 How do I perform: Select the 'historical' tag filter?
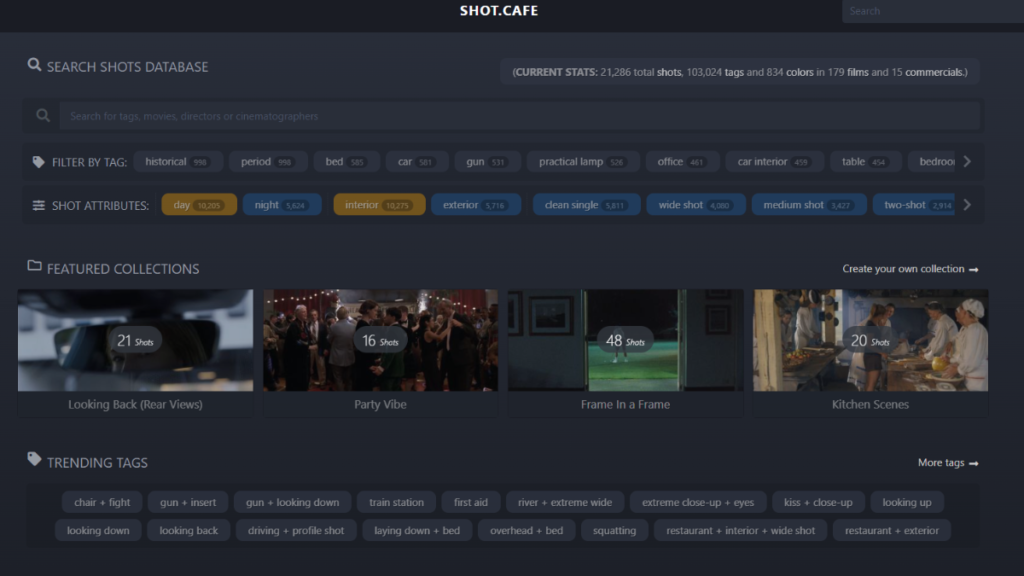[x=176, y=162]
